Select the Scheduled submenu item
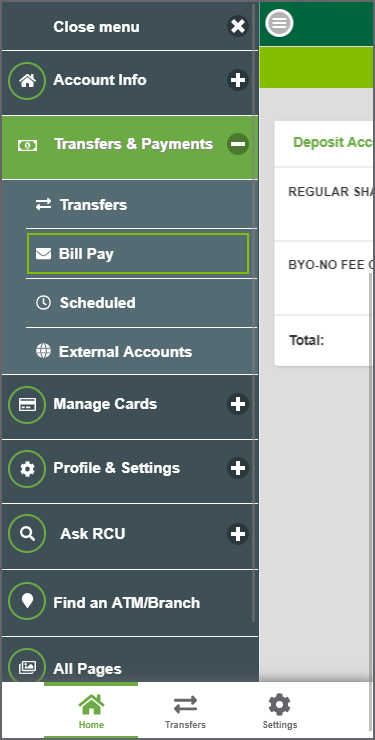 142,303
